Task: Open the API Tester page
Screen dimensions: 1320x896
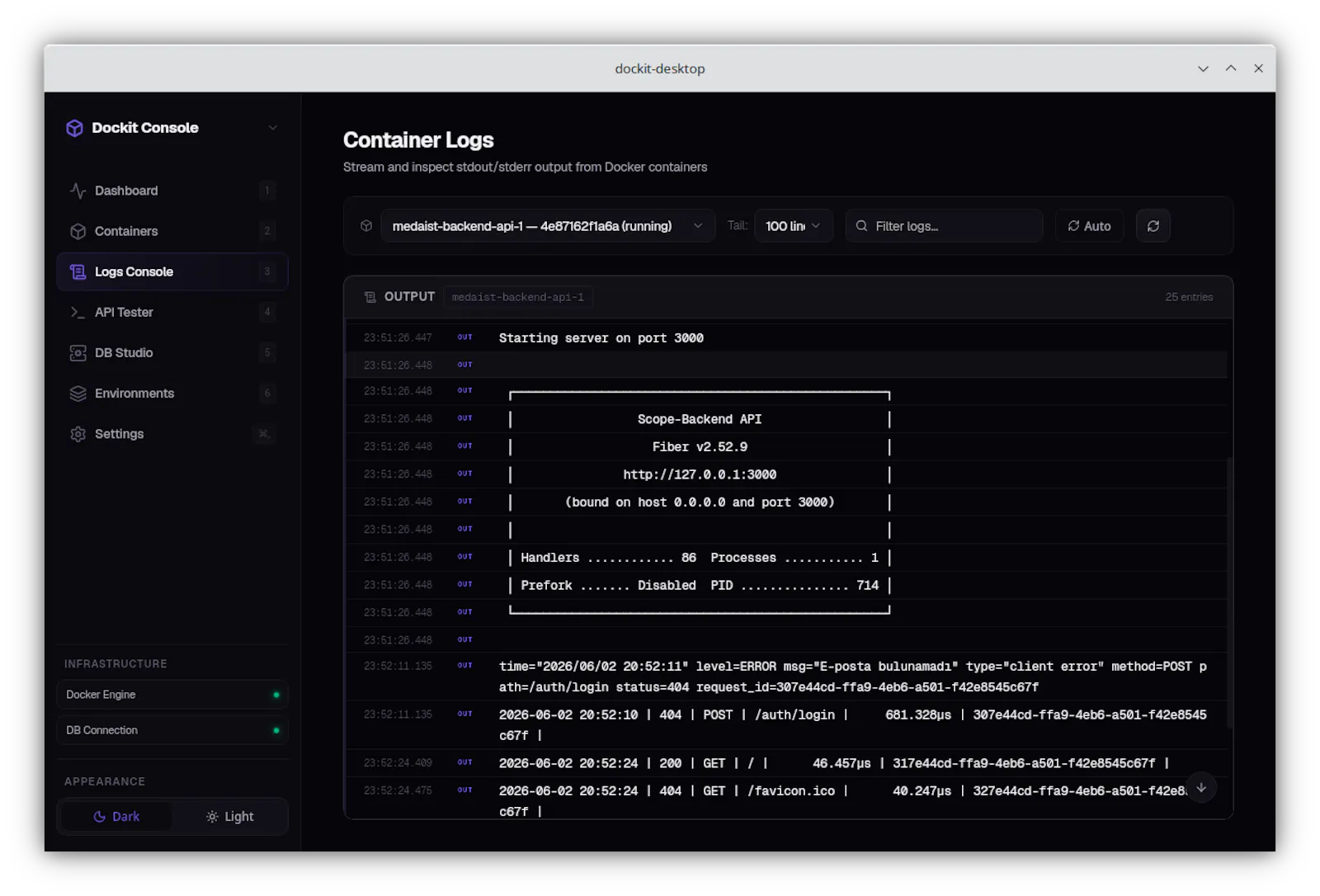Action: tap(172, 312)
